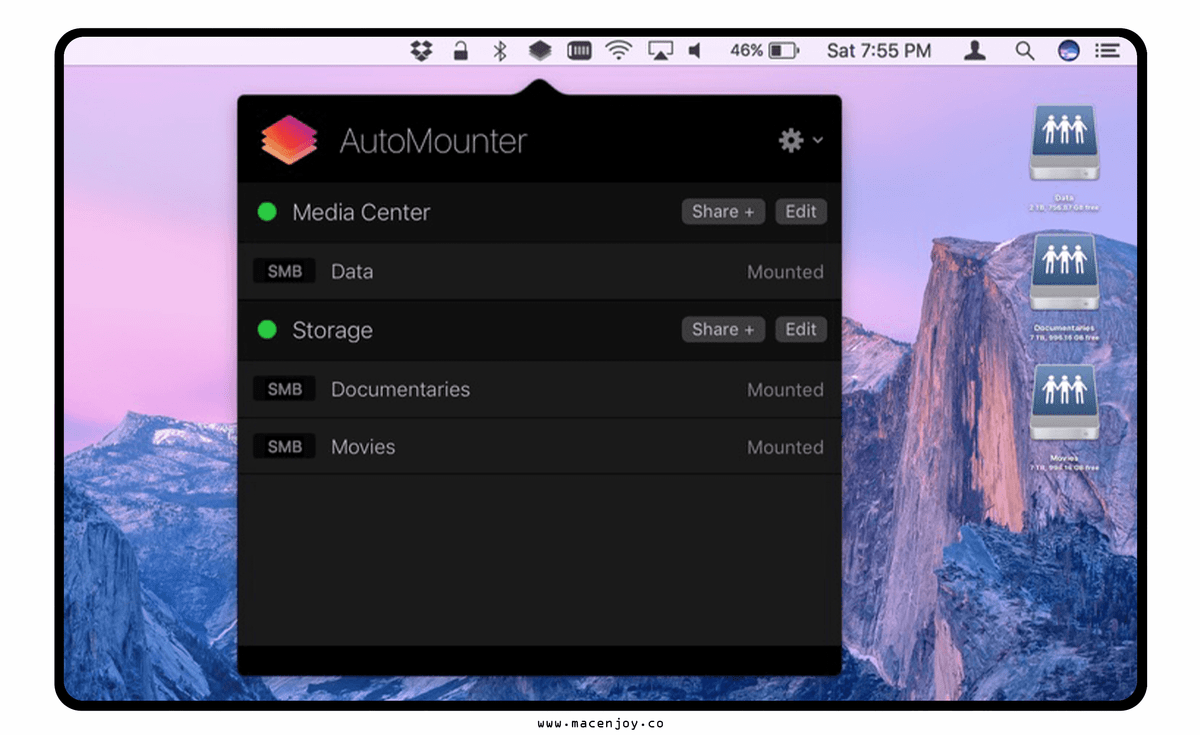Screen dimensions: 1200x735
Task: Select the Movies share name
Action: (x=363, y=448)
